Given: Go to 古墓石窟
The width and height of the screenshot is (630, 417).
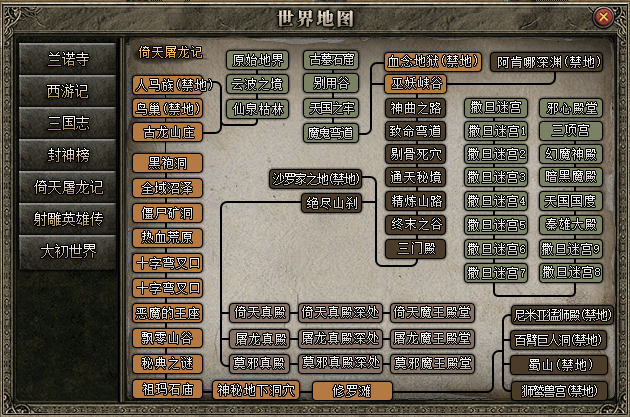Looking at the screenshot, I should coord(331,60).
